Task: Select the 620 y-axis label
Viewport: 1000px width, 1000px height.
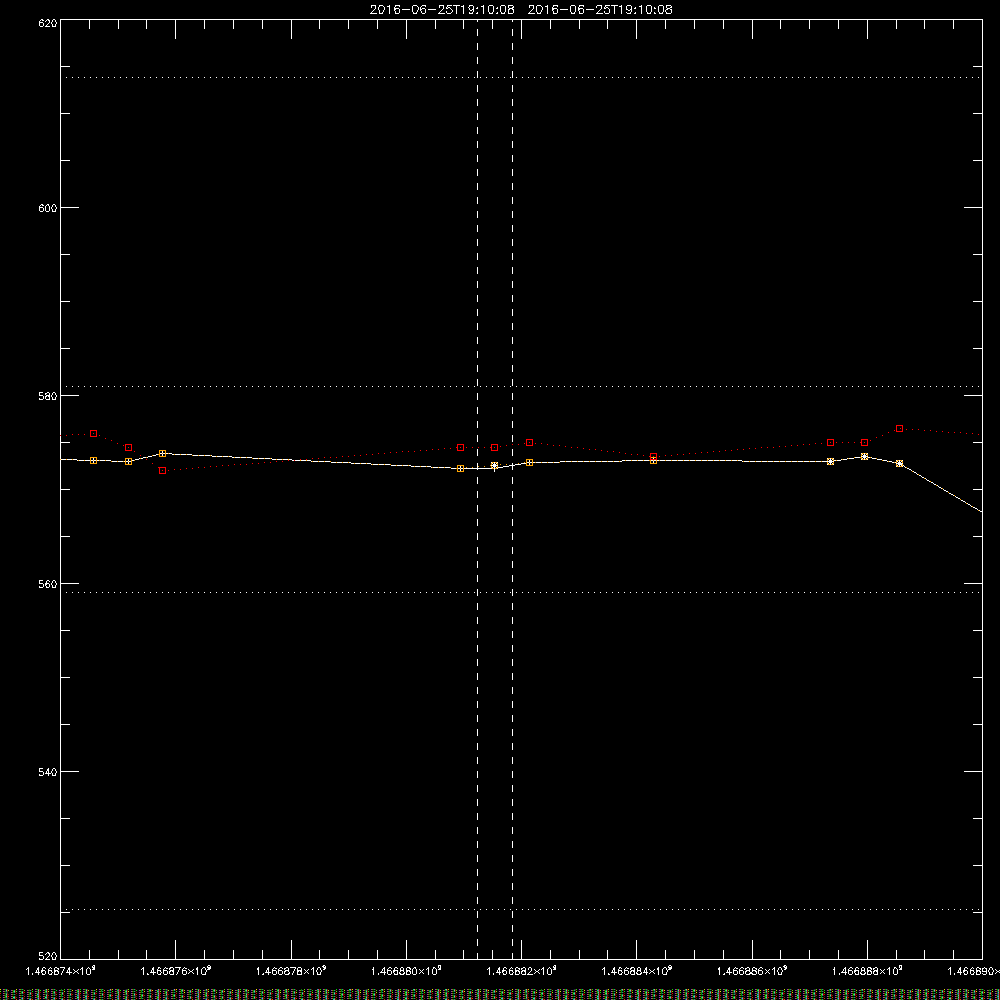Action: pyautogui.click(x=48, y=24)
